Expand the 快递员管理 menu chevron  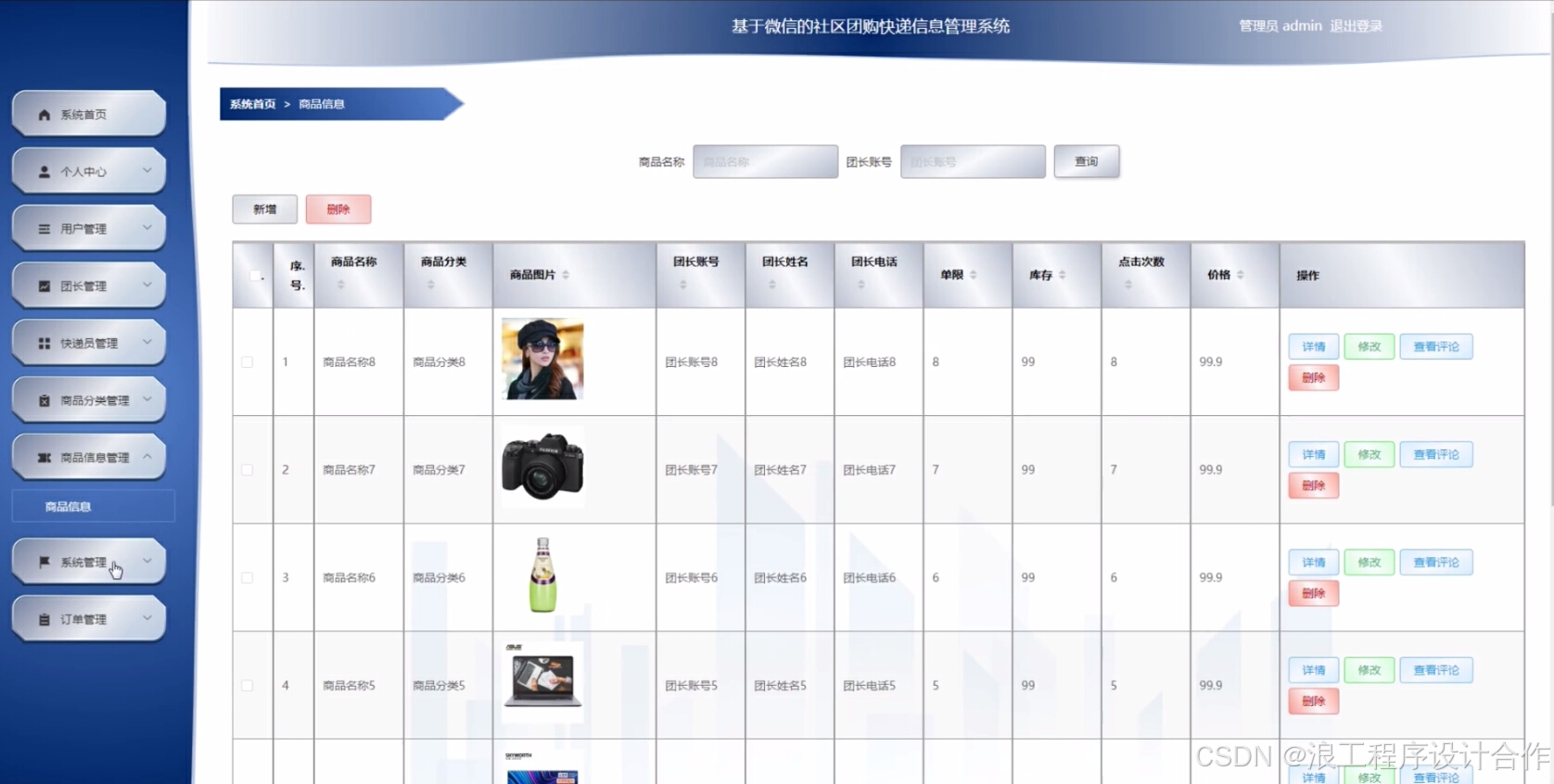click(146, 342)
